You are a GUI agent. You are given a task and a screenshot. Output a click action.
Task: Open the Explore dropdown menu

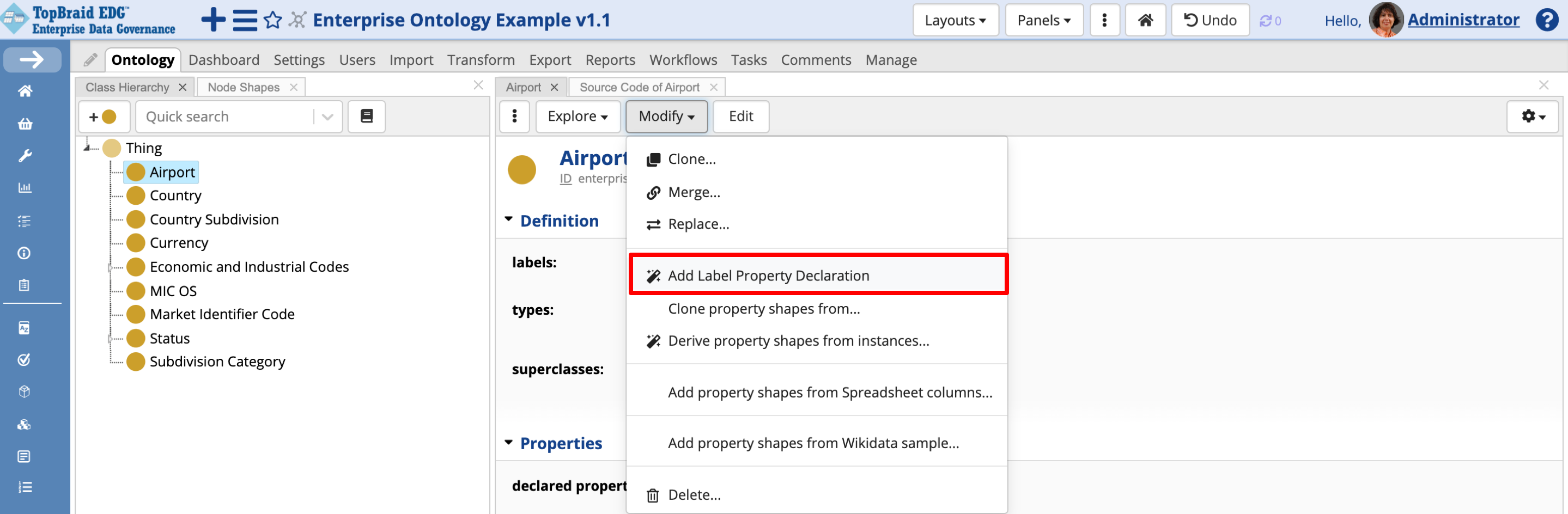coord(577,116)
